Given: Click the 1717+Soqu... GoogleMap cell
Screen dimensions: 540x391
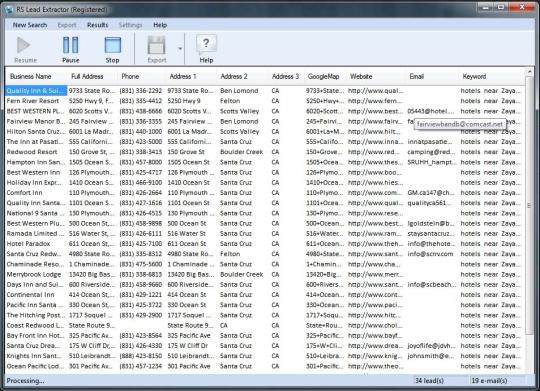Looking at the screenshot, I should click(324, 315).
